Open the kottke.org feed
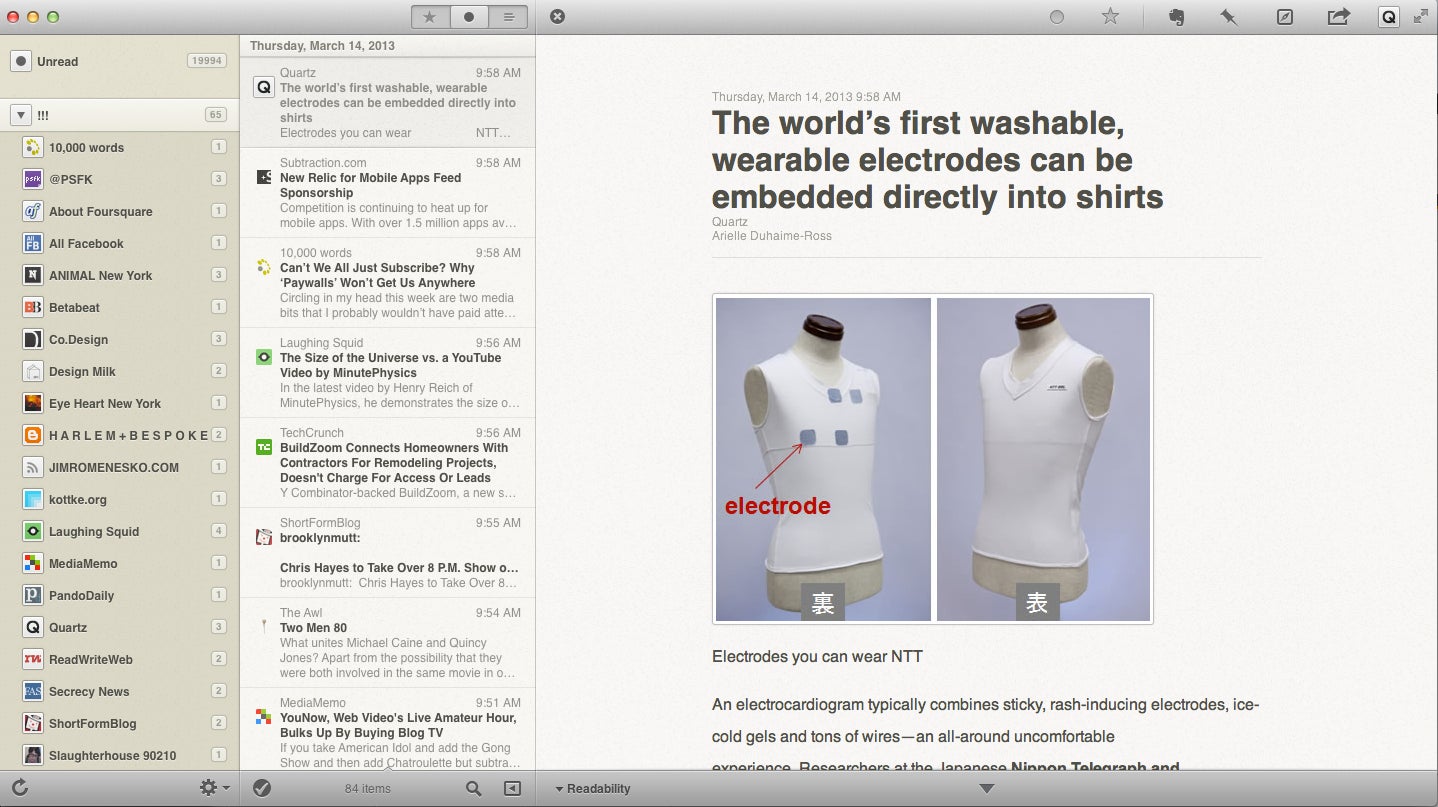The width and height of the screenshot is (1438, 807). click(x=119, y=499)
